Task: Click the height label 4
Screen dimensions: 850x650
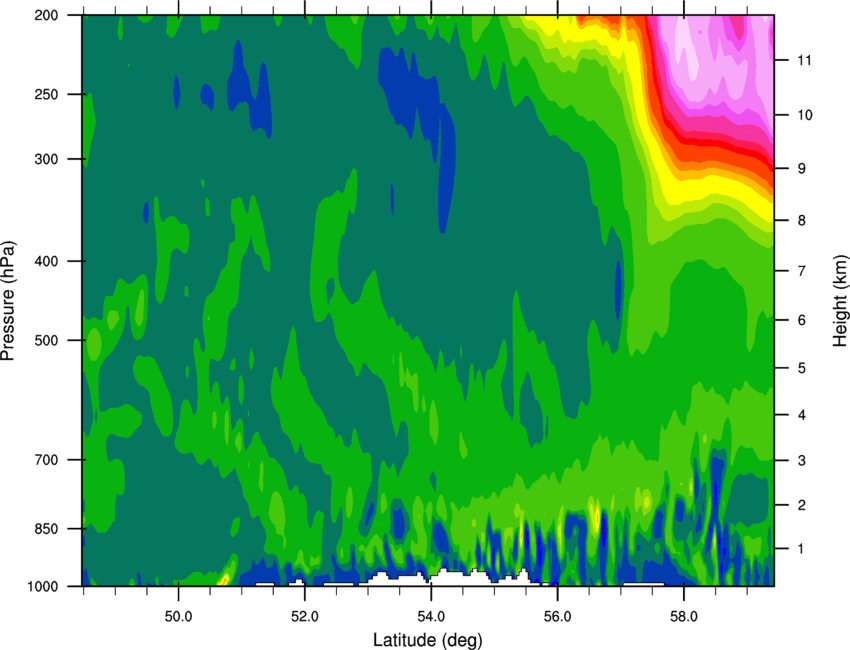Action: pos(801,415)
